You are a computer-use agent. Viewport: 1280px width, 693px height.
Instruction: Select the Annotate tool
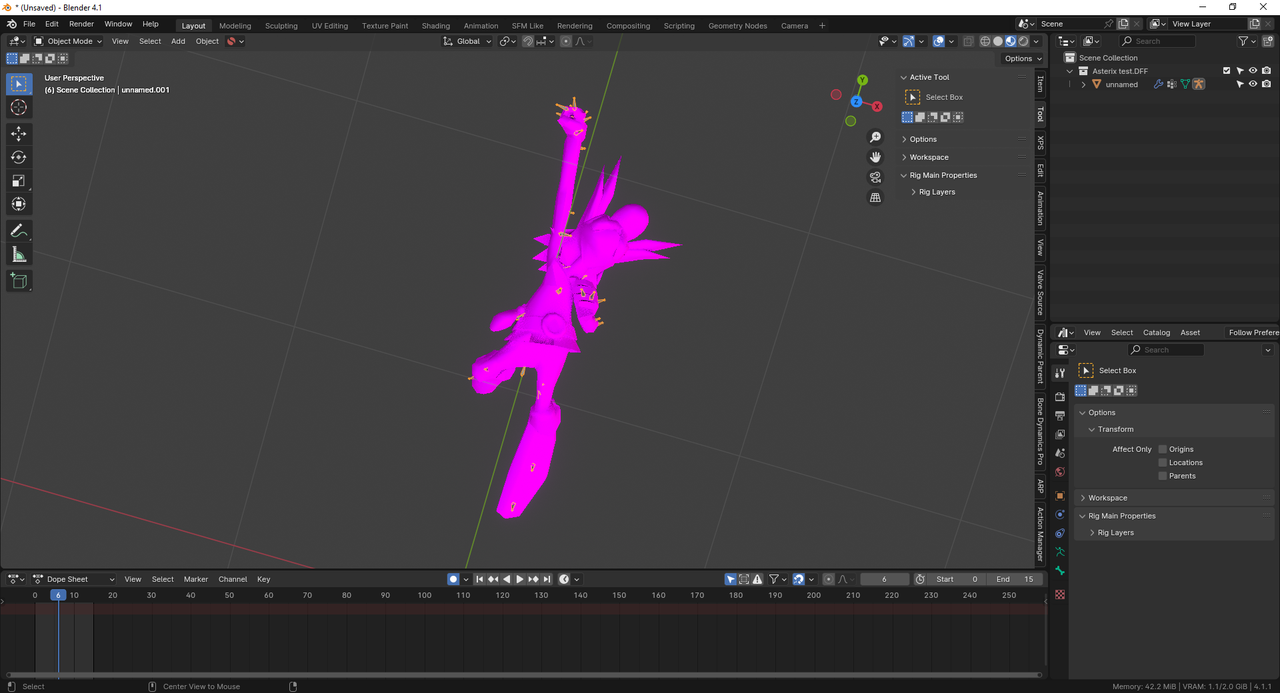[x=19, y=231]
